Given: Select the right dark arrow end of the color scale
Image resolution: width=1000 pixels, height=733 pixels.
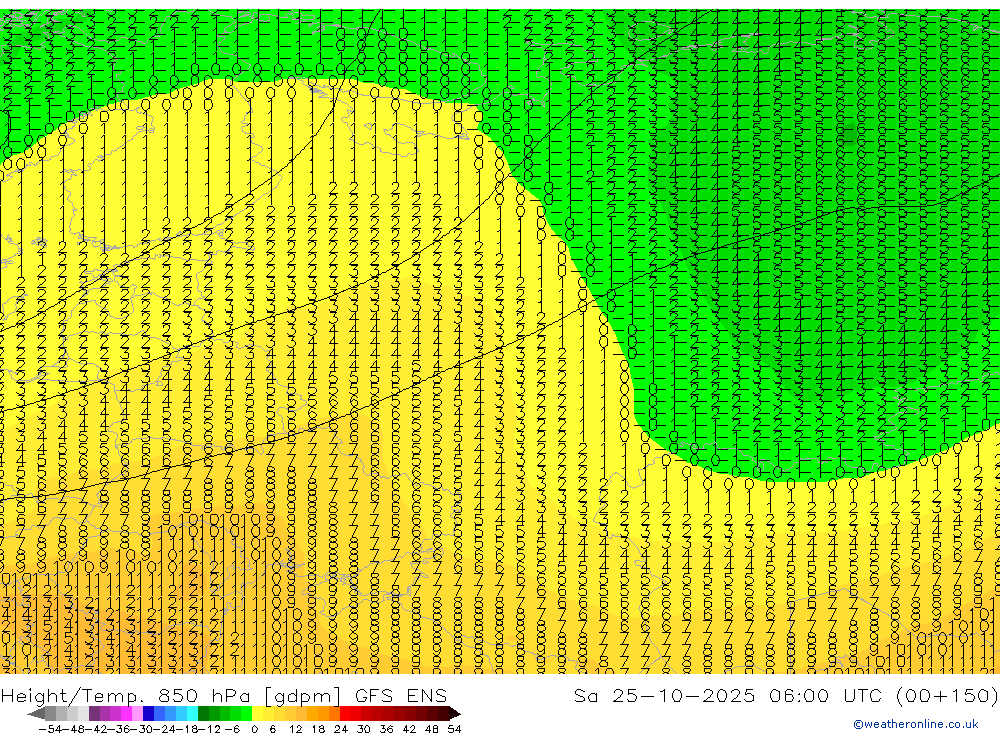Looking at the screenshot, I should coord(455,714).
